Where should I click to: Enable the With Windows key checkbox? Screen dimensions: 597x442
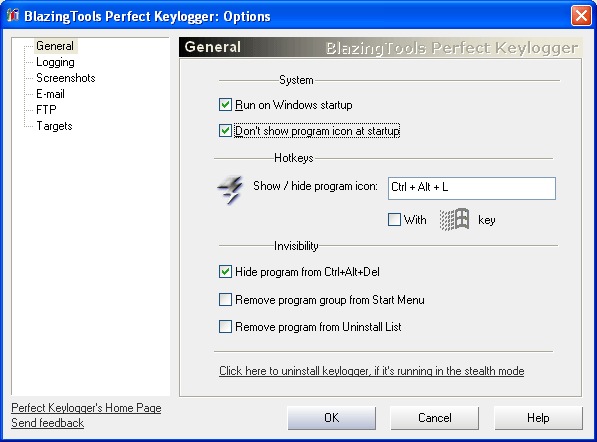(x=394, y=220)
